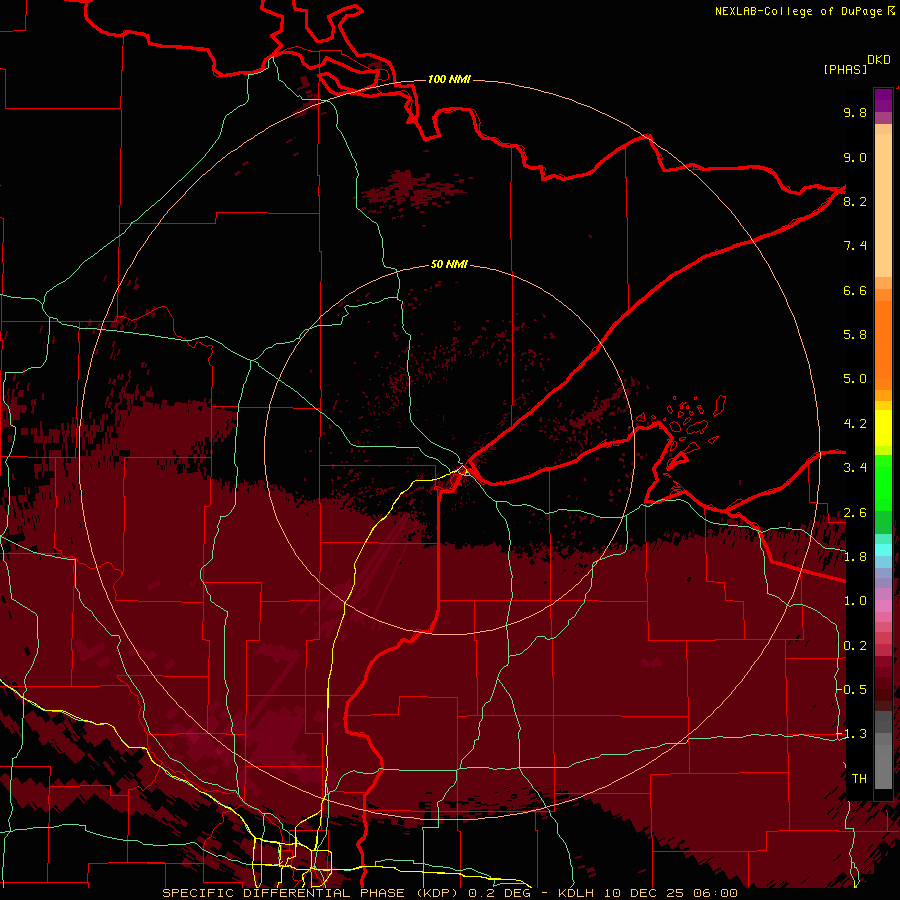This screenshot has height=900, width=900.
Task: Click the 100 NMI range ring label
Action: point(449,79)
